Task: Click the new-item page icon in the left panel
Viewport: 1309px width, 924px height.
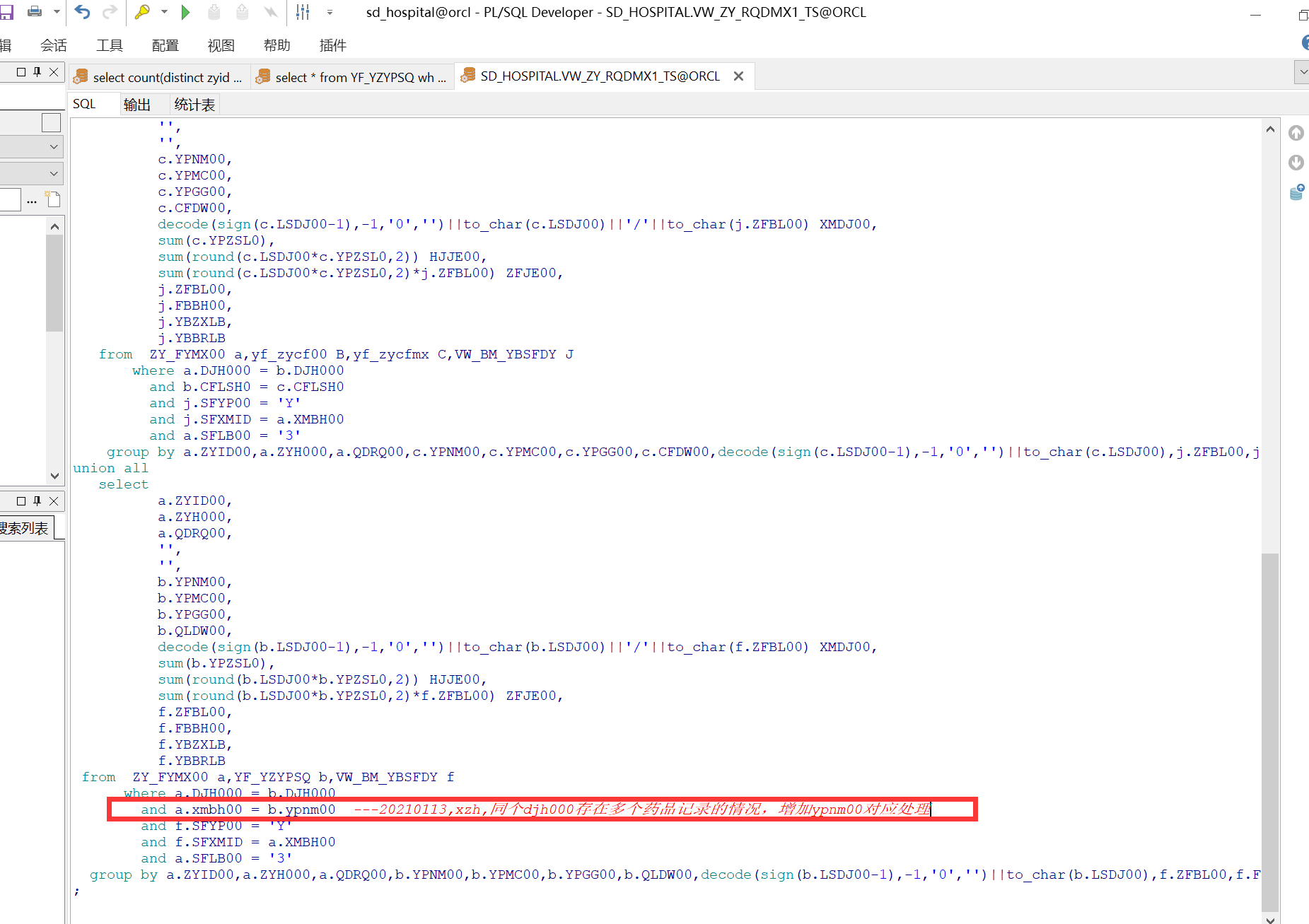Action: (x=53, y=199)
